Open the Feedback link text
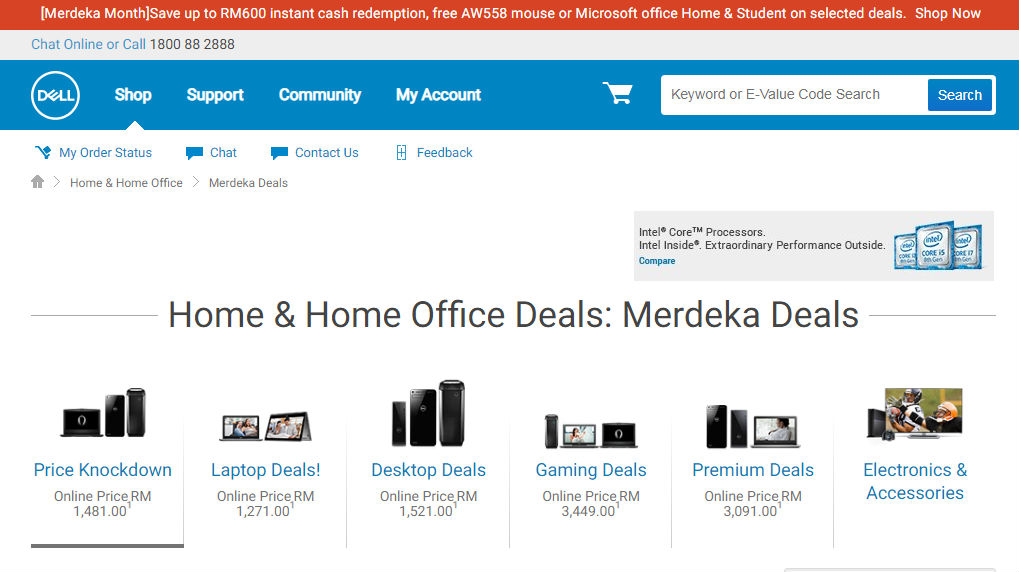Image resolution: width=1019 pixels, height=572 pixels. click(x=445, y=153)
